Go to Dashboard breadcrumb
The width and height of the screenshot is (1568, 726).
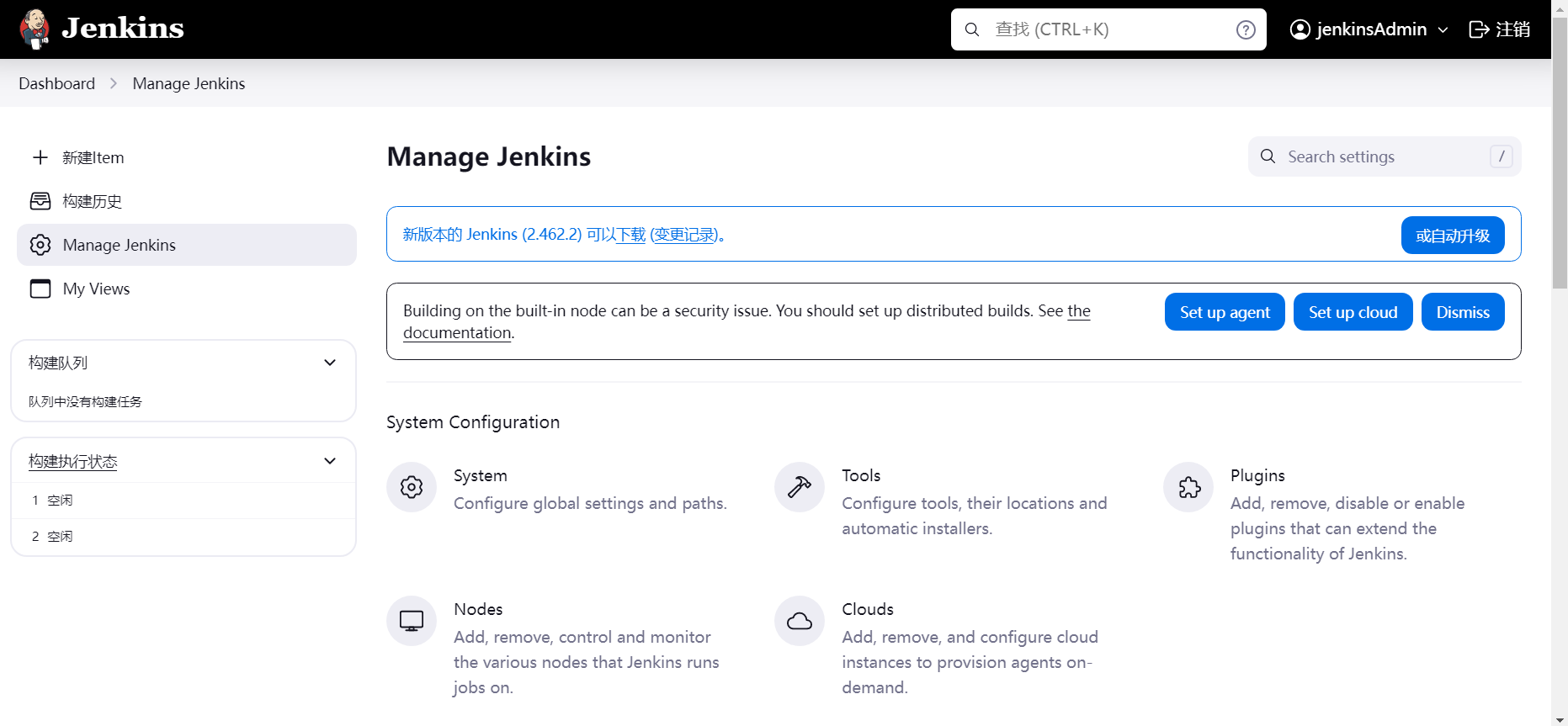tap(57, 83)
